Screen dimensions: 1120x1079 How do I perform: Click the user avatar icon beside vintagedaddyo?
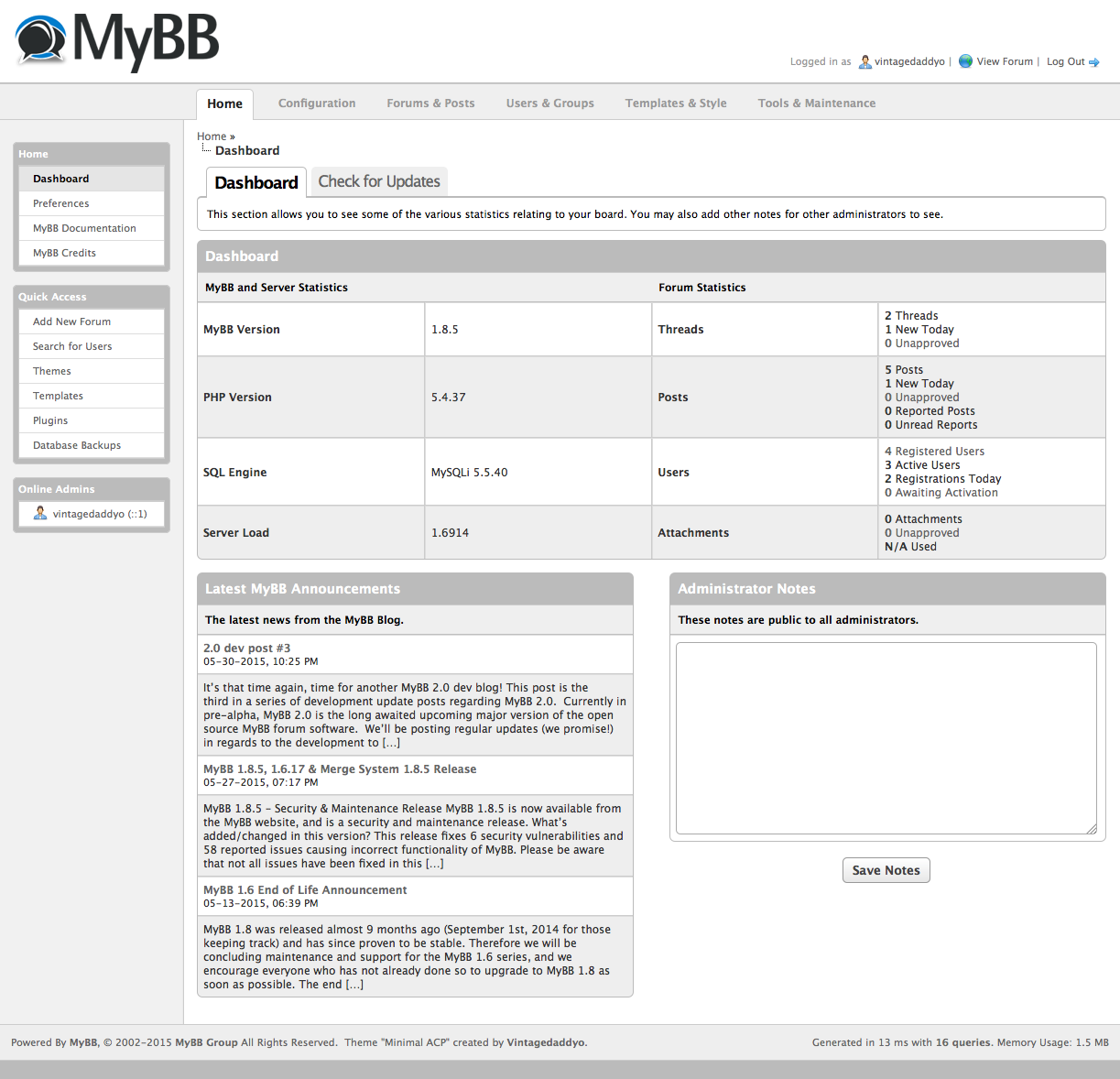pyautogui.click(x=864, y=62)
